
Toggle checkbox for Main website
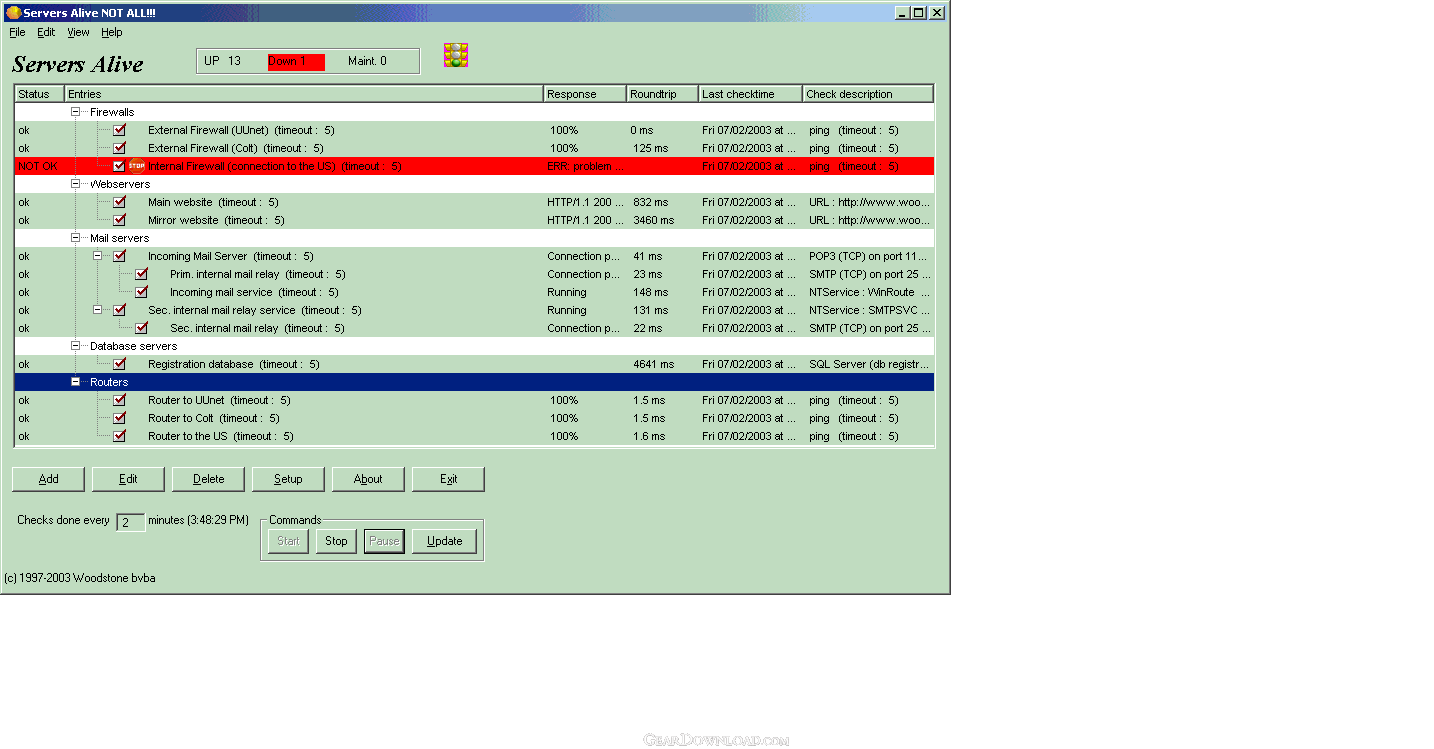(119, 202)
